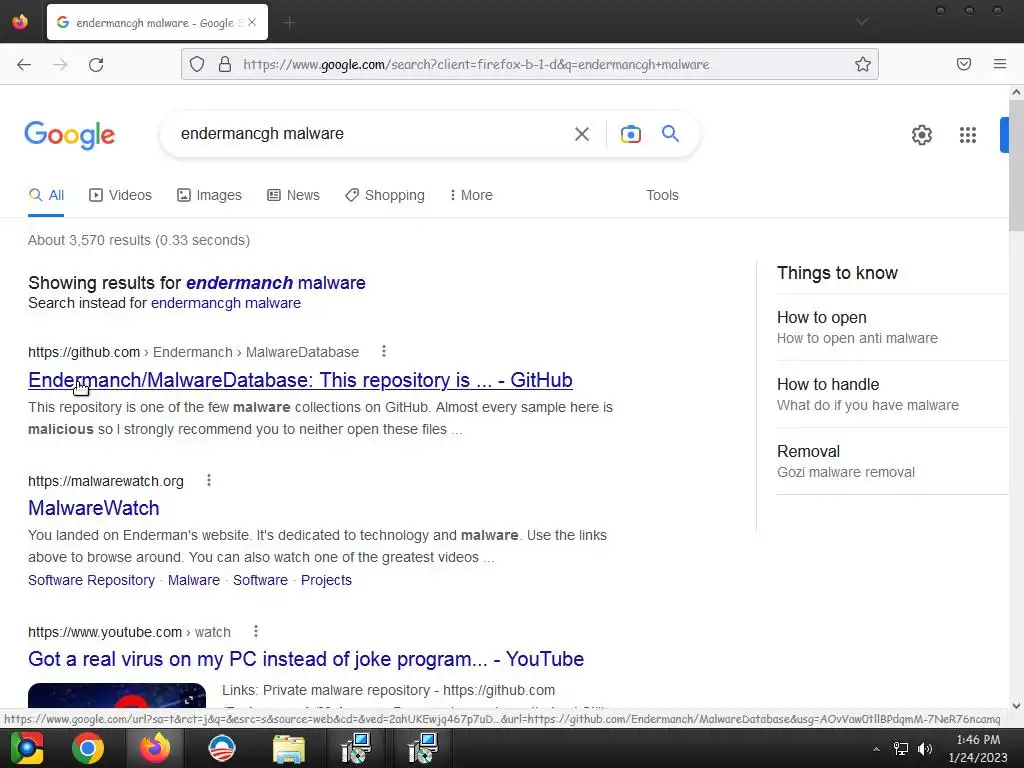Expand 'How to open' things to know
Screen dimensions: 1024x768
point(892,327)
